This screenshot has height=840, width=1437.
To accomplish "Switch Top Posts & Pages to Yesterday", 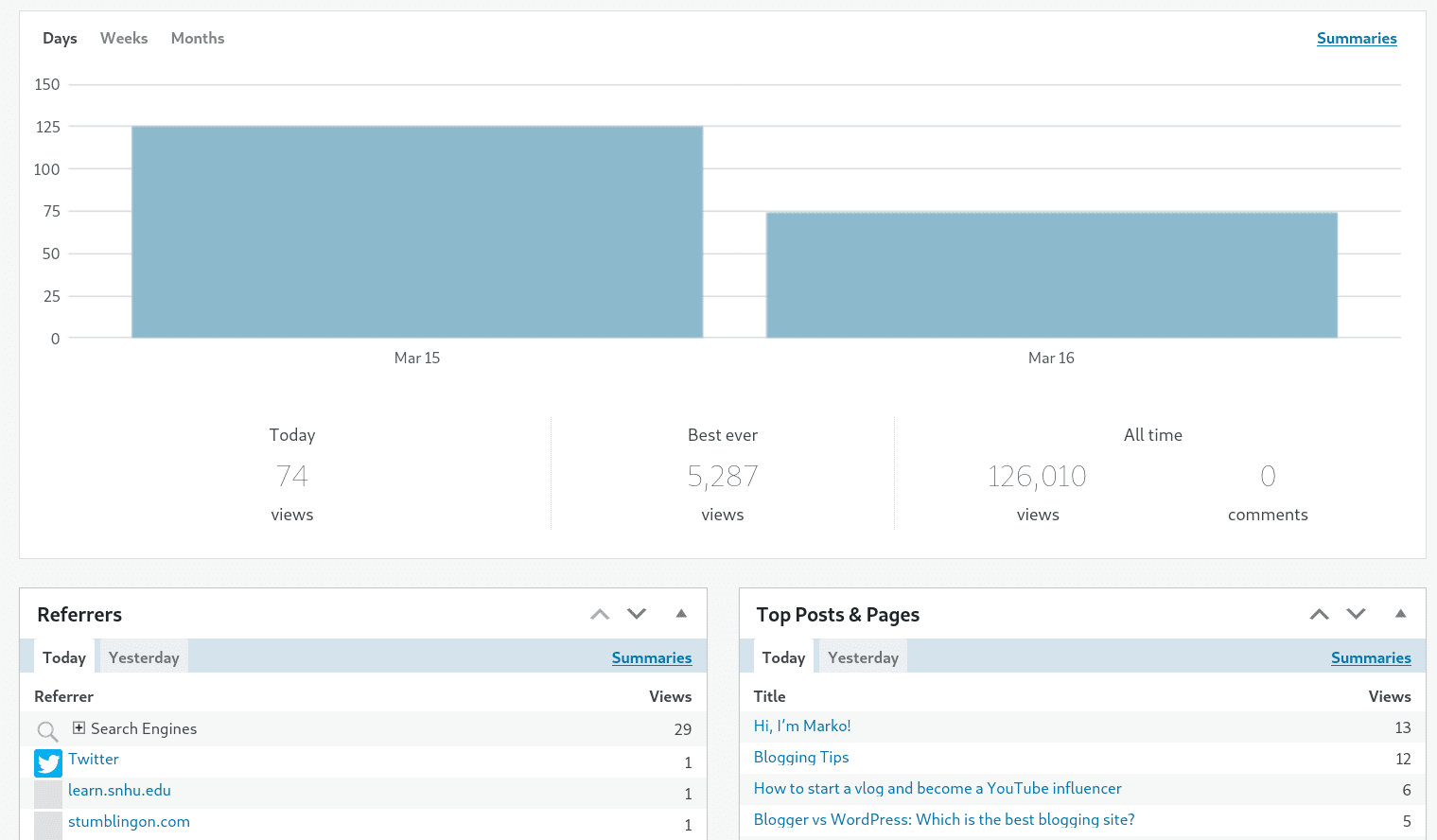I will (x=862, y=656).
